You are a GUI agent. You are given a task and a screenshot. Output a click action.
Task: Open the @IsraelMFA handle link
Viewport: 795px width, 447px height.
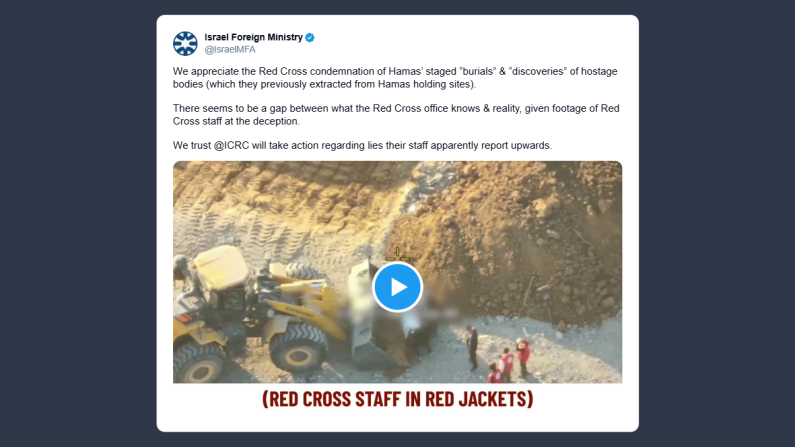point(230,50)
